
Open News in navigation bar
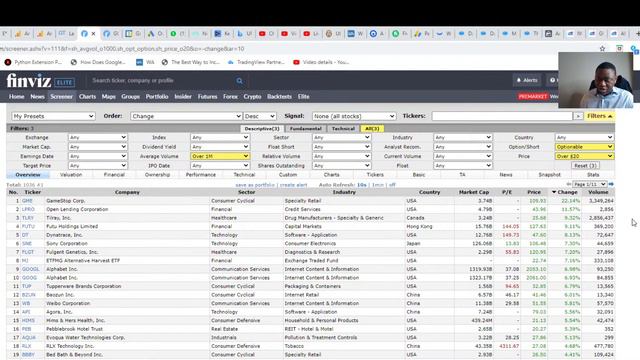[37, 97]
